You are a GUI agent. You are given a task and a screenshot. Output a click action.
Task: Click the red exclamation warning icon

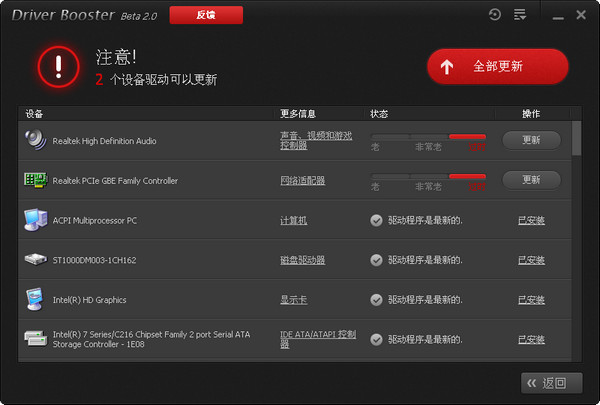[59, 67]
